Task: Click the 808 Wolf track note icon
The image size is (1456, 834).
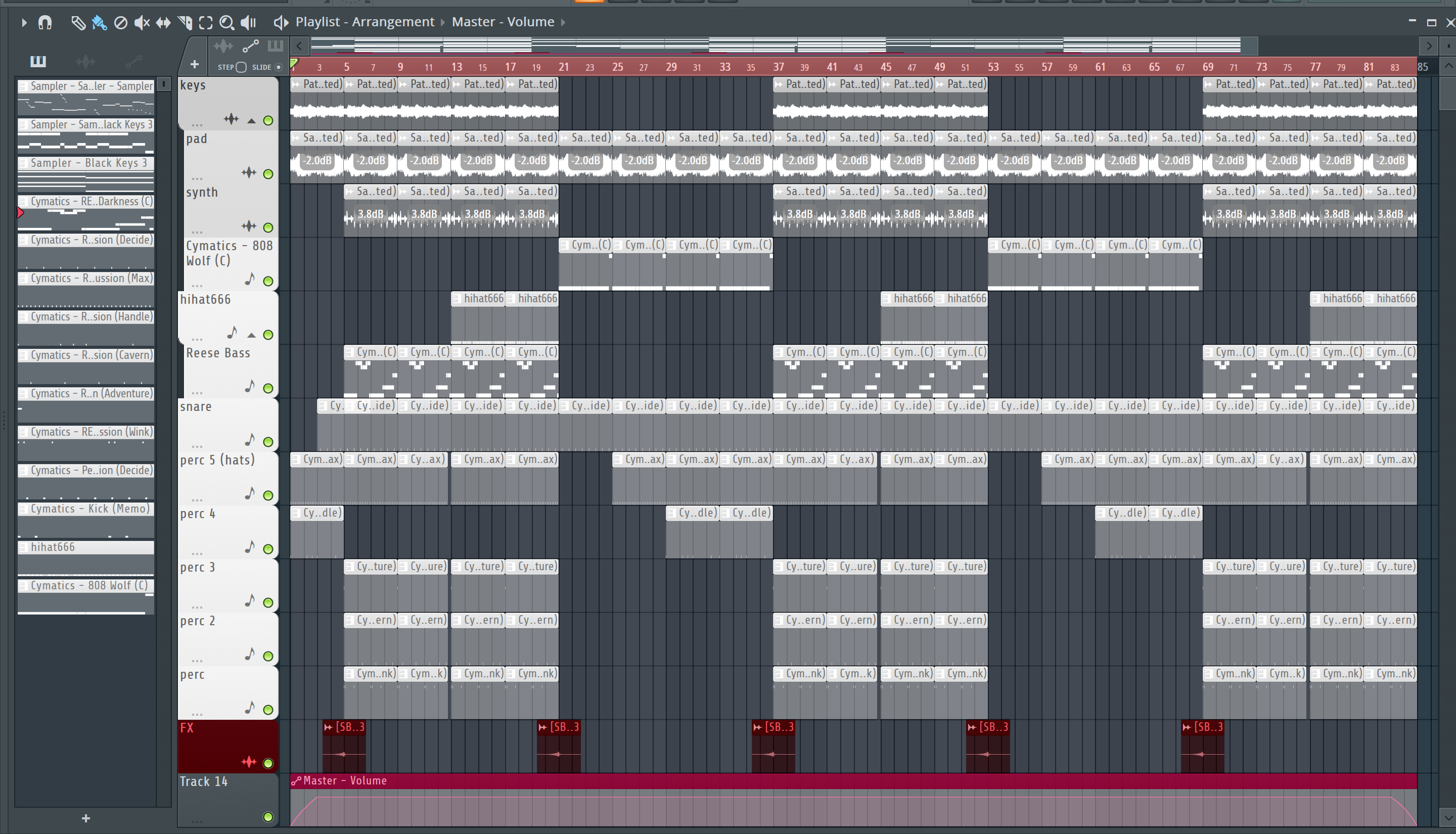Action: pyautogui.click(x=250, y=279)
